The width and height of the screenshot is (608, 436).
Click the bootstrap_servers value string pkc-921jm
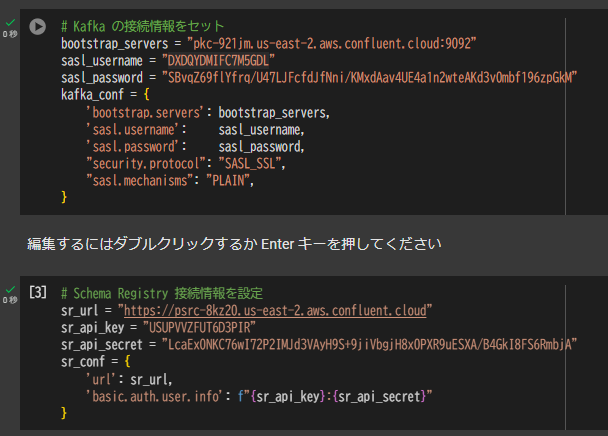[x=332, y=43]
